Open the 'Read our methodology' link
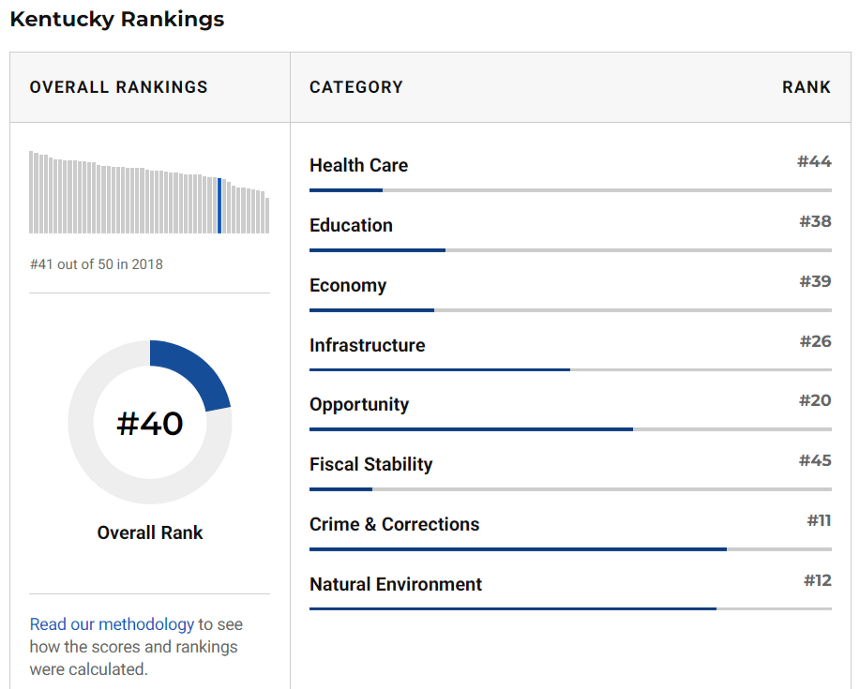Image resolution: width=859 pixels, height=689 pixels. coord(112,624)
